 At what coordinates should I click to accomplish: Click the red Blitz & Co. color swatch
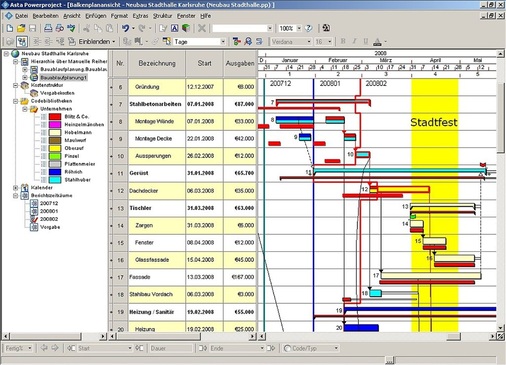pos(55,117)
